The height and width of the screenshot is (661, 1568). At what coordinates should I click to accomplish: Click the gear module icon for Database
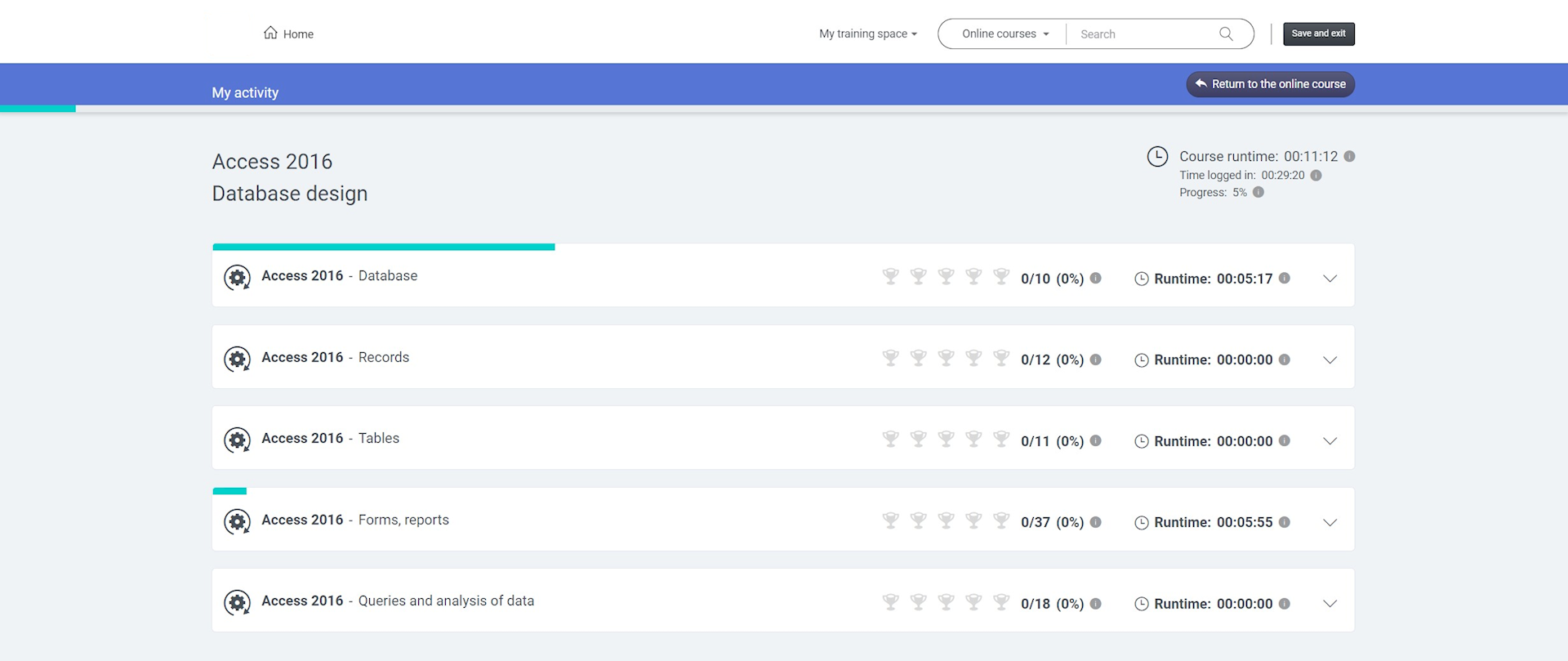coord(238,278)
